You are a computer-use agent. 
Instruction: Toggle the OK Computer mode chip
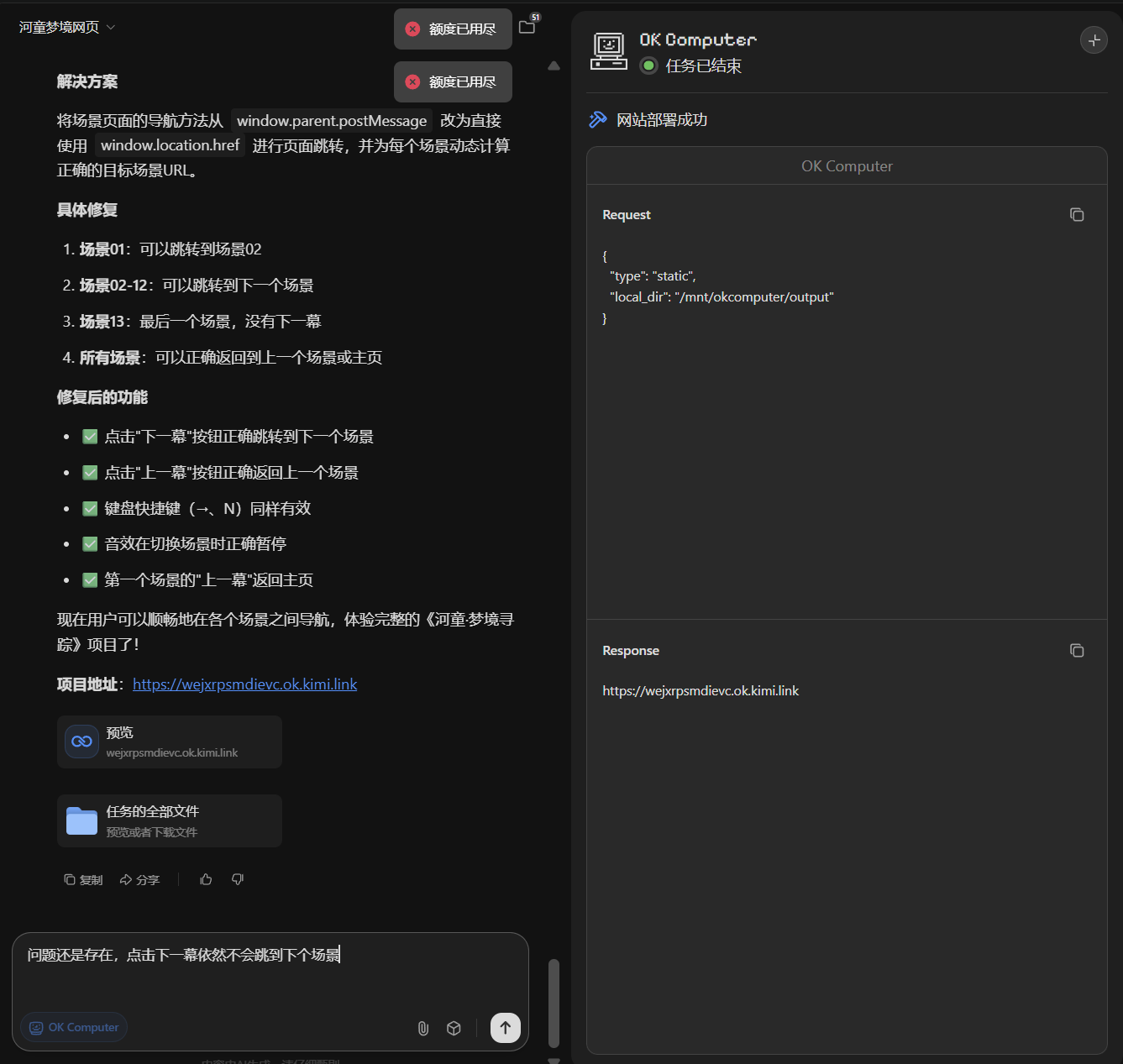coord(74,1027)
